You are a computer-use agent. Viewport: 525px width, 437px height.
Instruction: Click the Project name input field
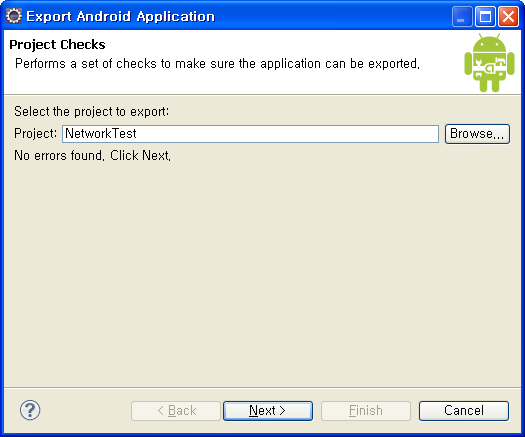pyautogui.click(x=250, y=134)
